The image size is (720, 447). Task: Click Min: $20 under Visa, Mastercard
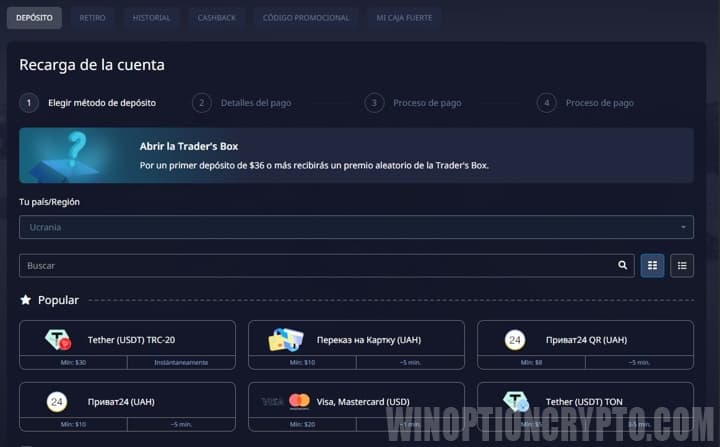point(302,424)
